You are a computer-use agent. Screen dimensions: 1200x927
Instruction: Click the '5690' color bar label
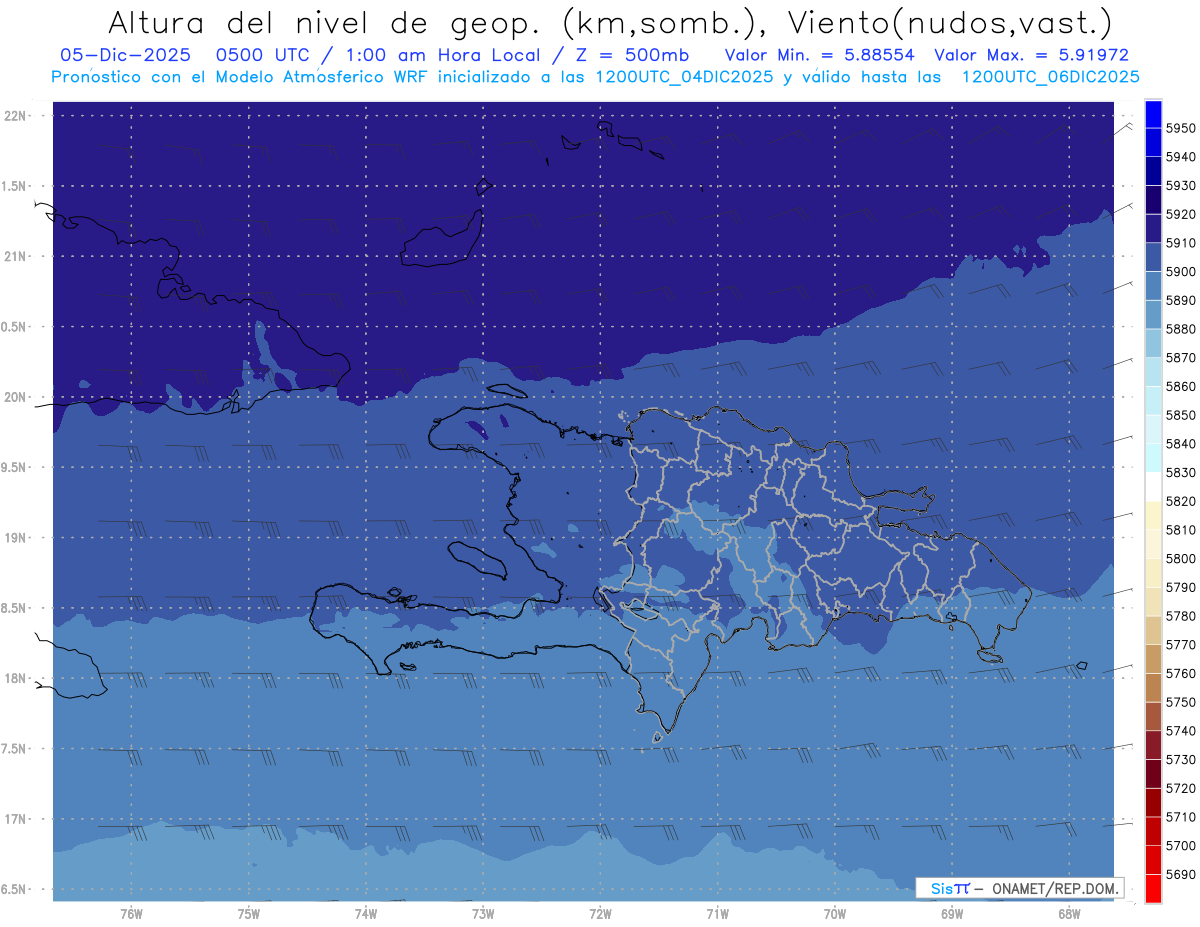(x=1181, y=874)
